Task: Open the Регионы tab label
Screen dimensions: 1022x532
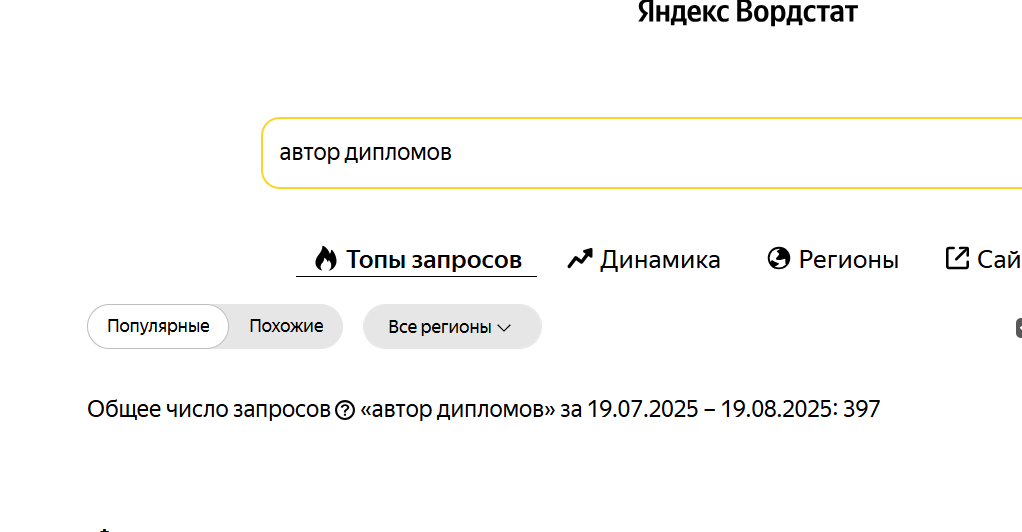Action: coord(849,259)
